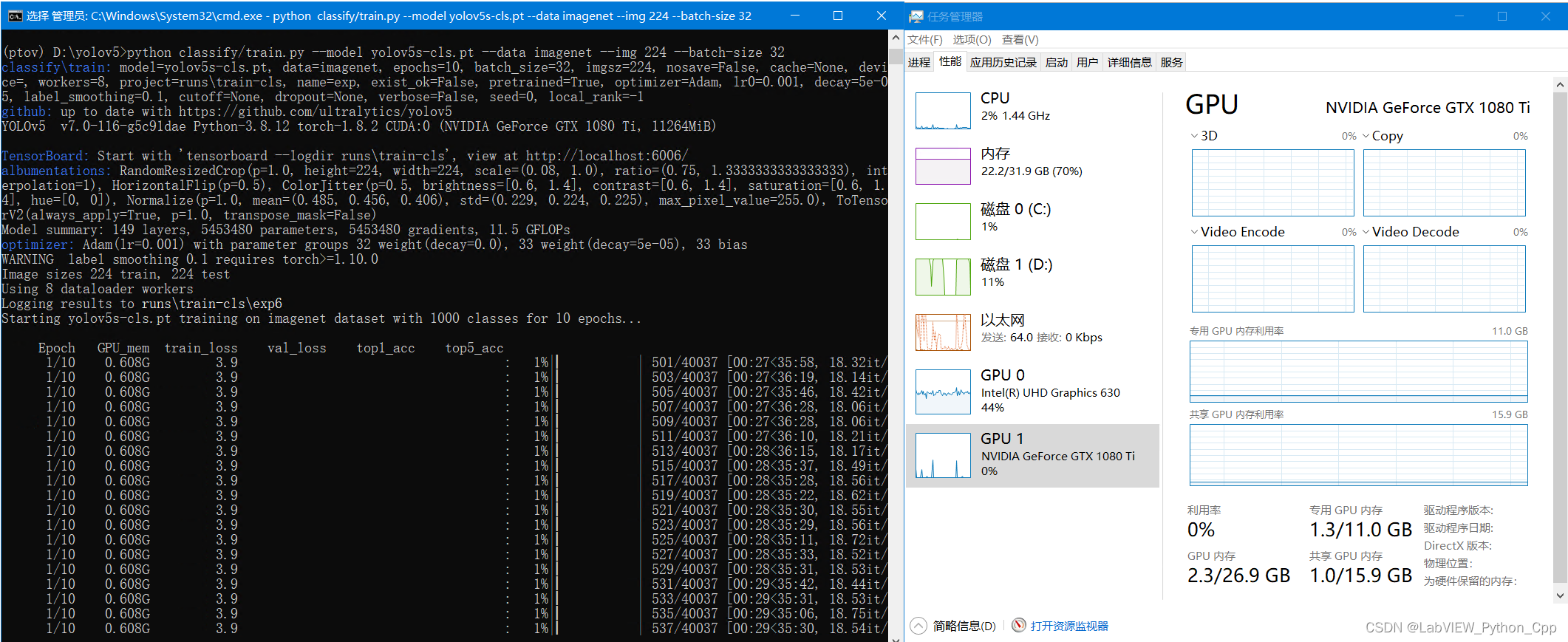Click Task Manager scrollbar up arrow

(1560, 85)
